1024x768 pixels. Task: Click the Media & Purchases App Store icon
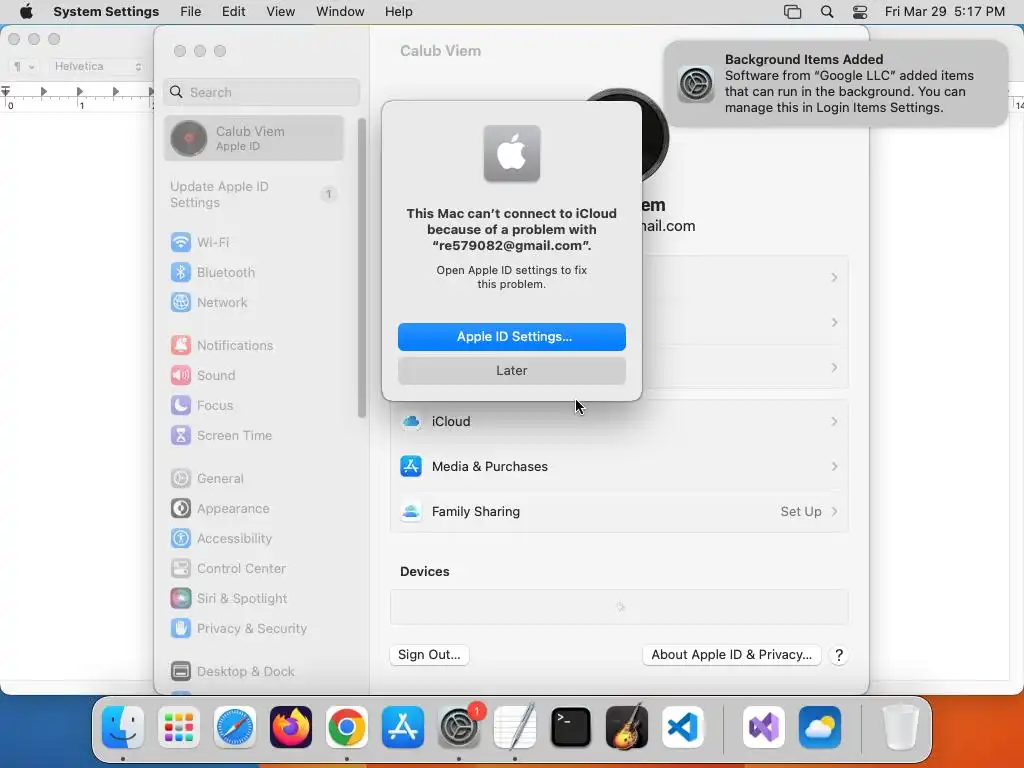[411, 467]
